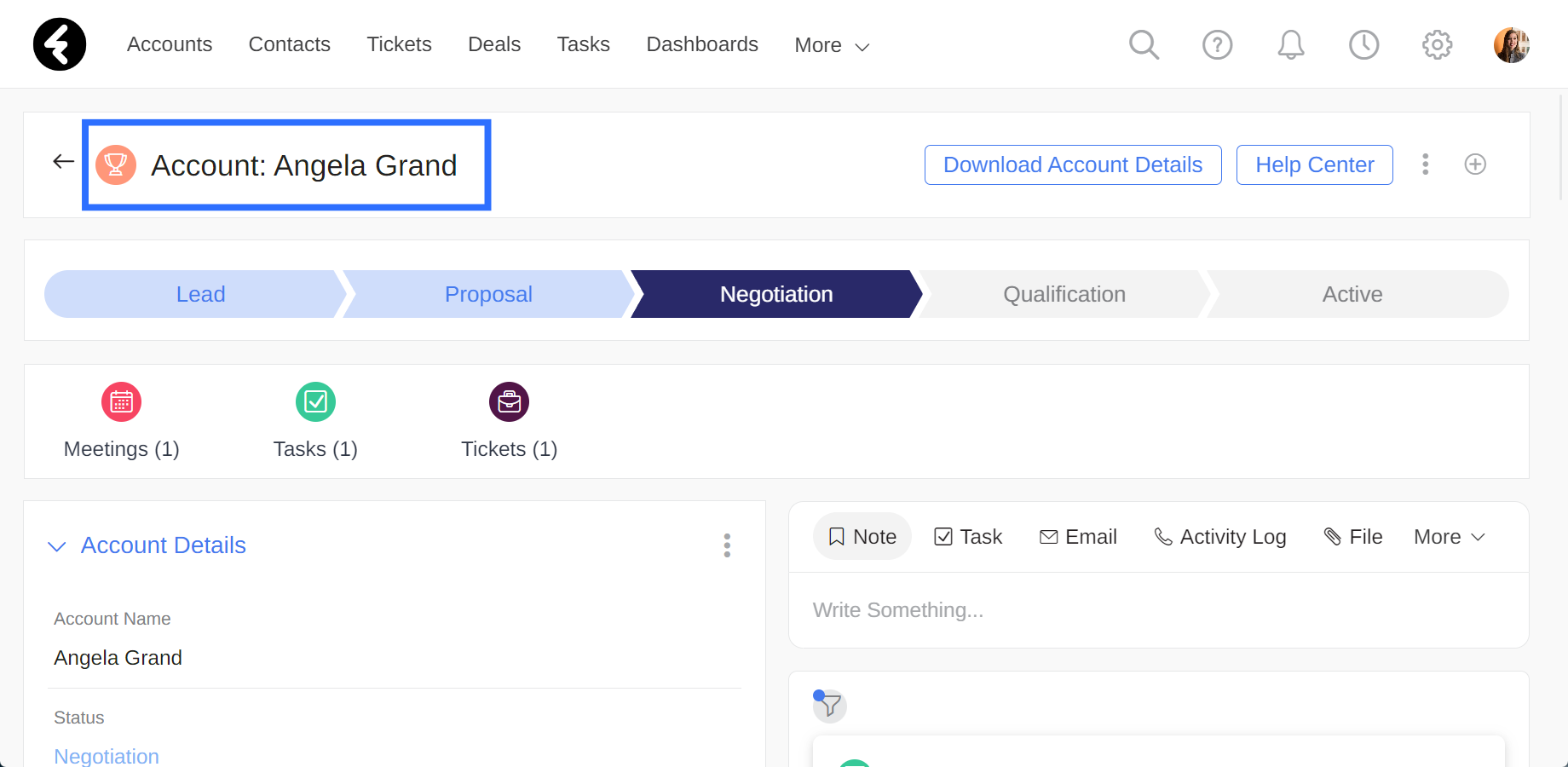The width and height of the screenshot is (1568, 767).
Task: Click the Account Details heading
Action: (163, 545)
